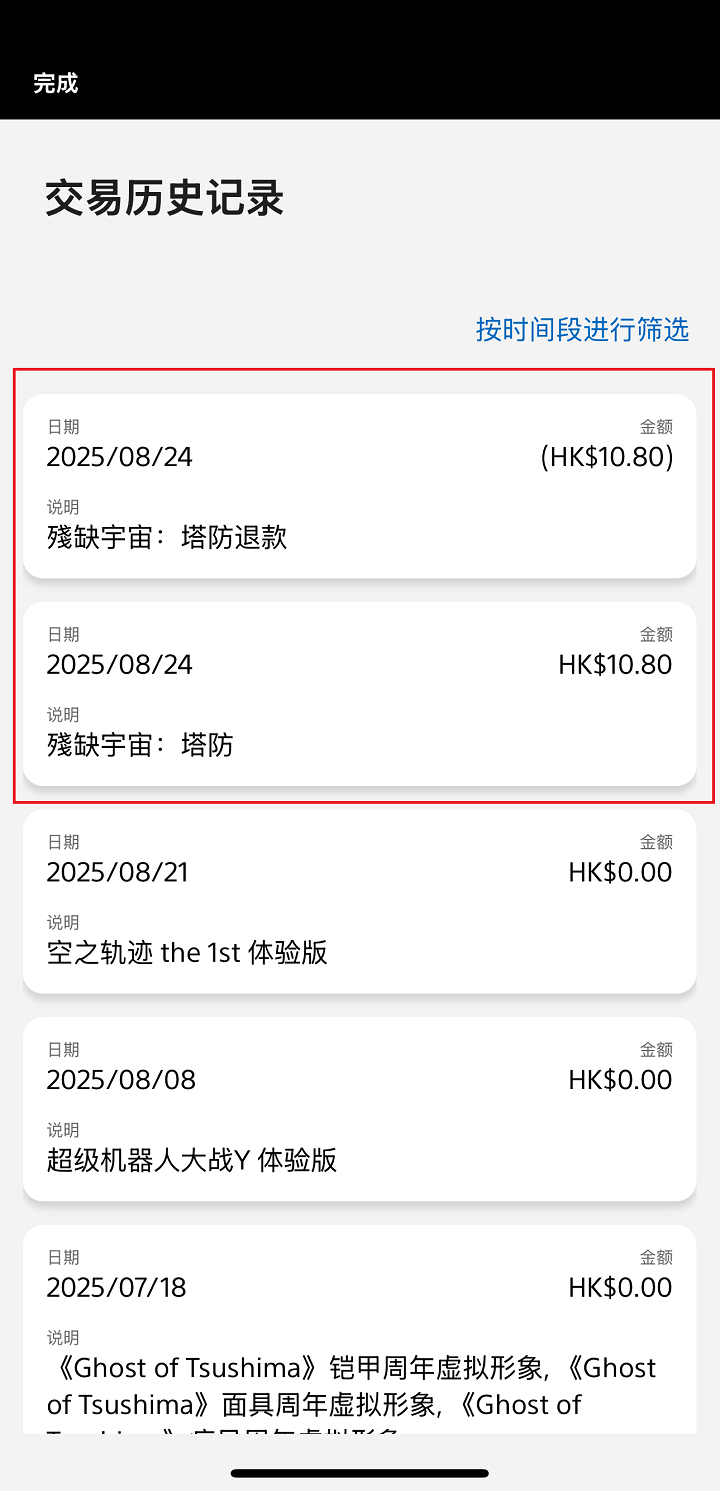Select the (HK$10.80) refund amount

[607, 457]
